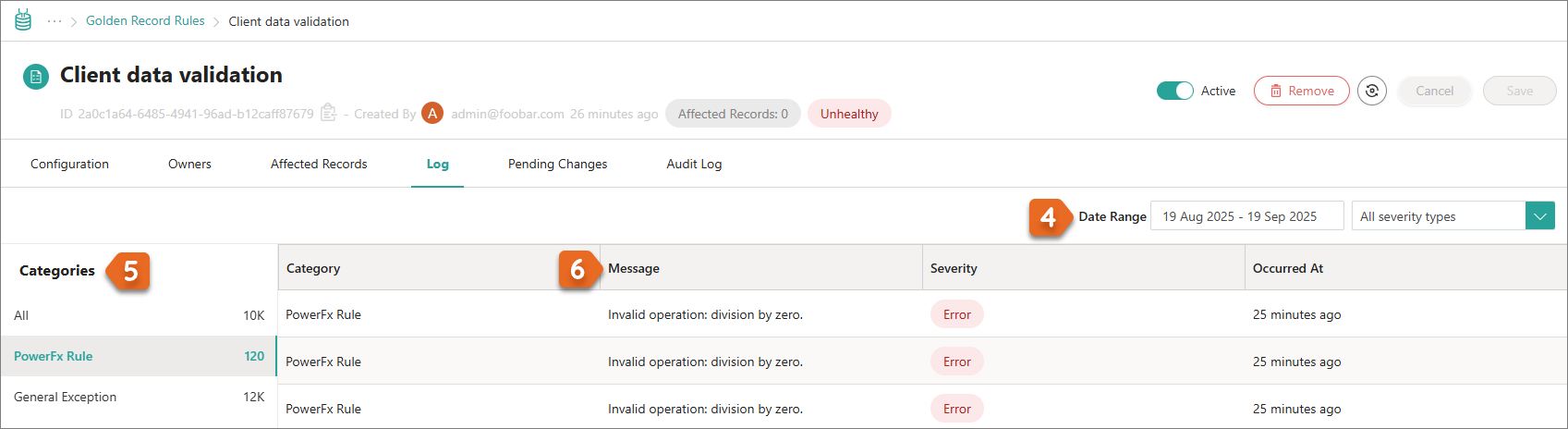The width and height of the screenshot is (1568, 429).
Task: Open the Golden Record Rules breadcrumb link
Action: click(145, 20)
